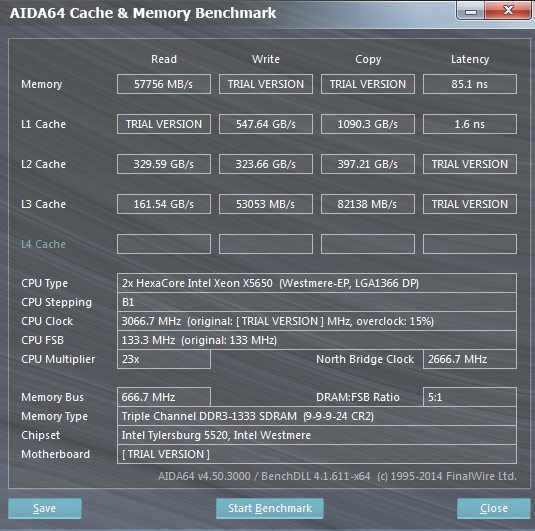535x531 pixels.
Task: Select CPU Clock value 3066.7 MHz
Action: click(x=317, y=321)
